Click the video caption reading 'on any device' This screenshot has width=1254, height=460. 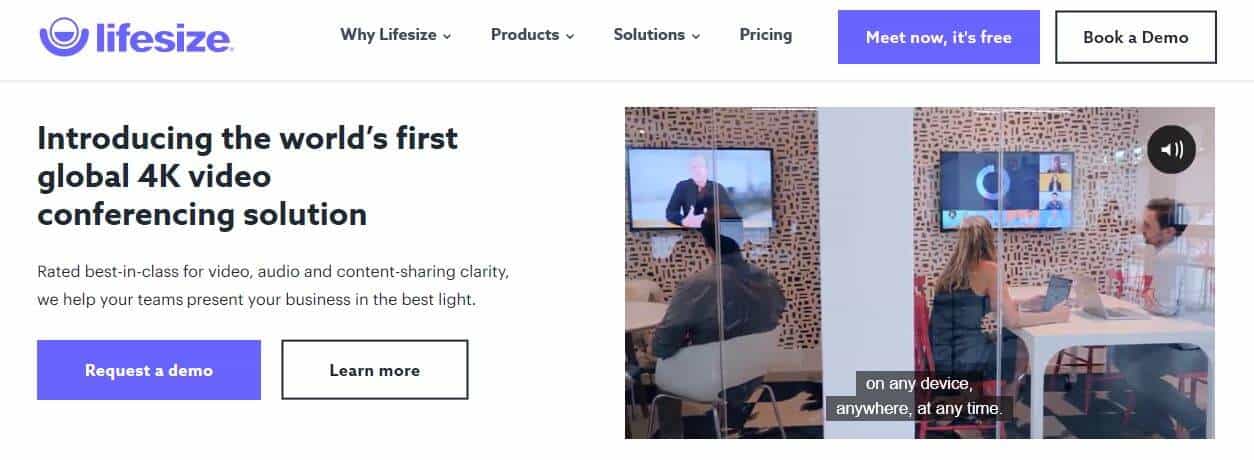918,383
